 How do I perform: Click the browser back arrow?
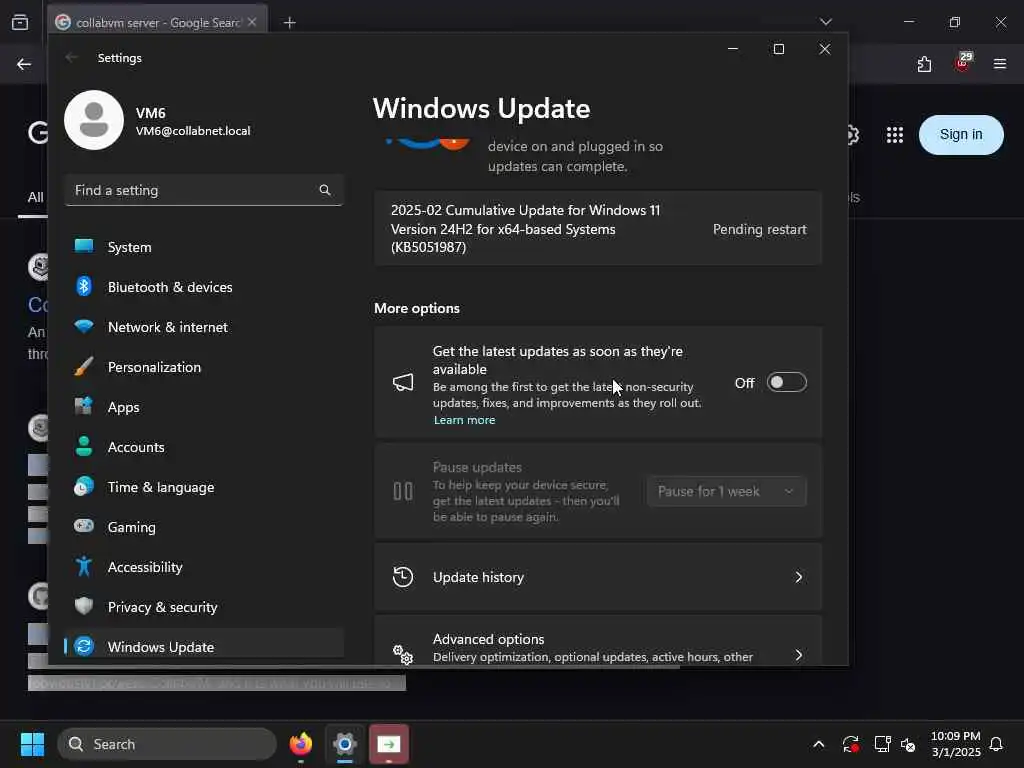pos(24,64)
